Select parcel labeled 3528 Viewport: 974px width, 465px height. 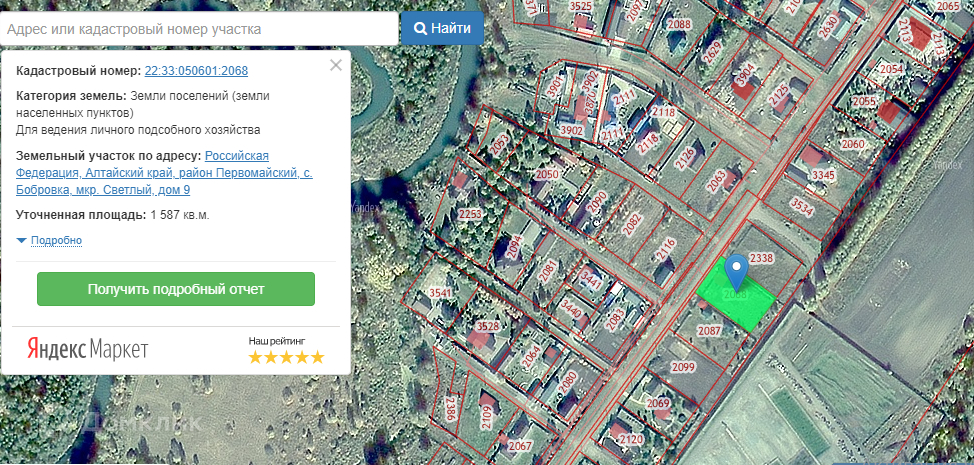click(487, 326)
